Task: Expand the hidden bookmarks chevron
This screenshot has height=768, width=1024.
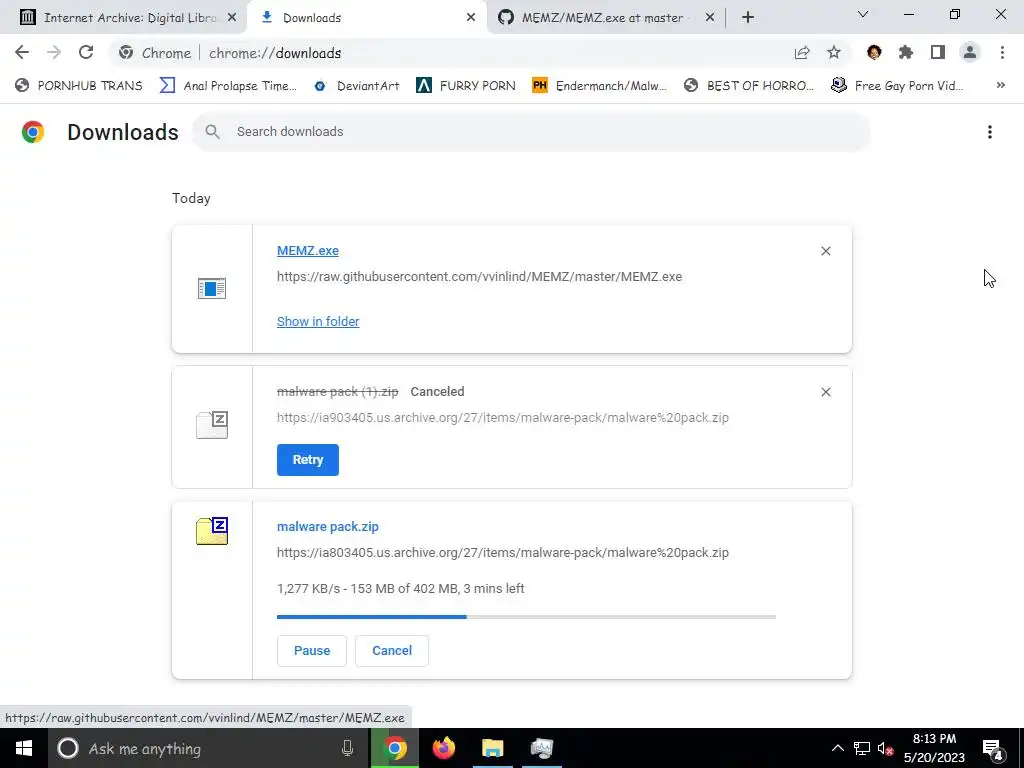Action: click(1000, 86)
